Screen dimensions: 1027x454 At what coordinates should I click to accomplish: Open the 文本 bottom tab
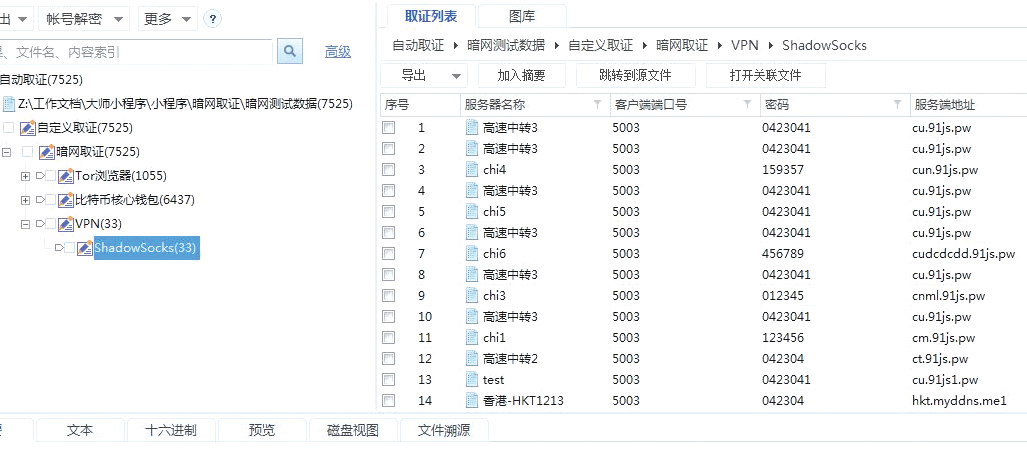[x=80, y=430]
